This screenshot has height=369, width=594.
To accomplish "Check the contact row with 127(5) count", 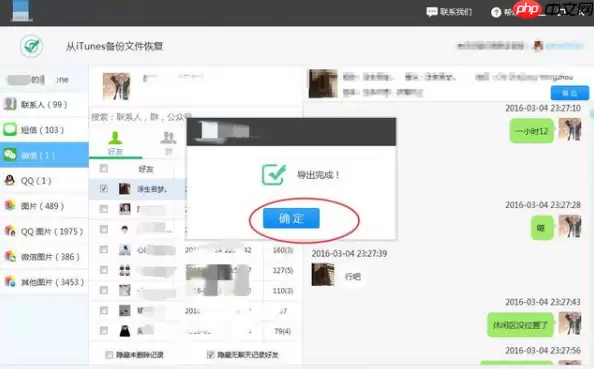I will (x=104, y=270).
